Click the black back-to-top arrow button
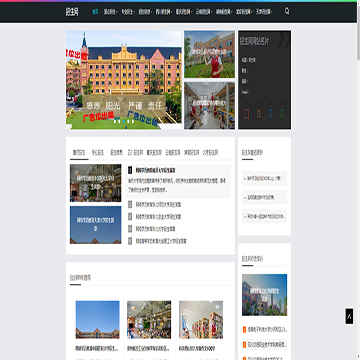This screenshot has width=360, height=360. click(349, 316)
